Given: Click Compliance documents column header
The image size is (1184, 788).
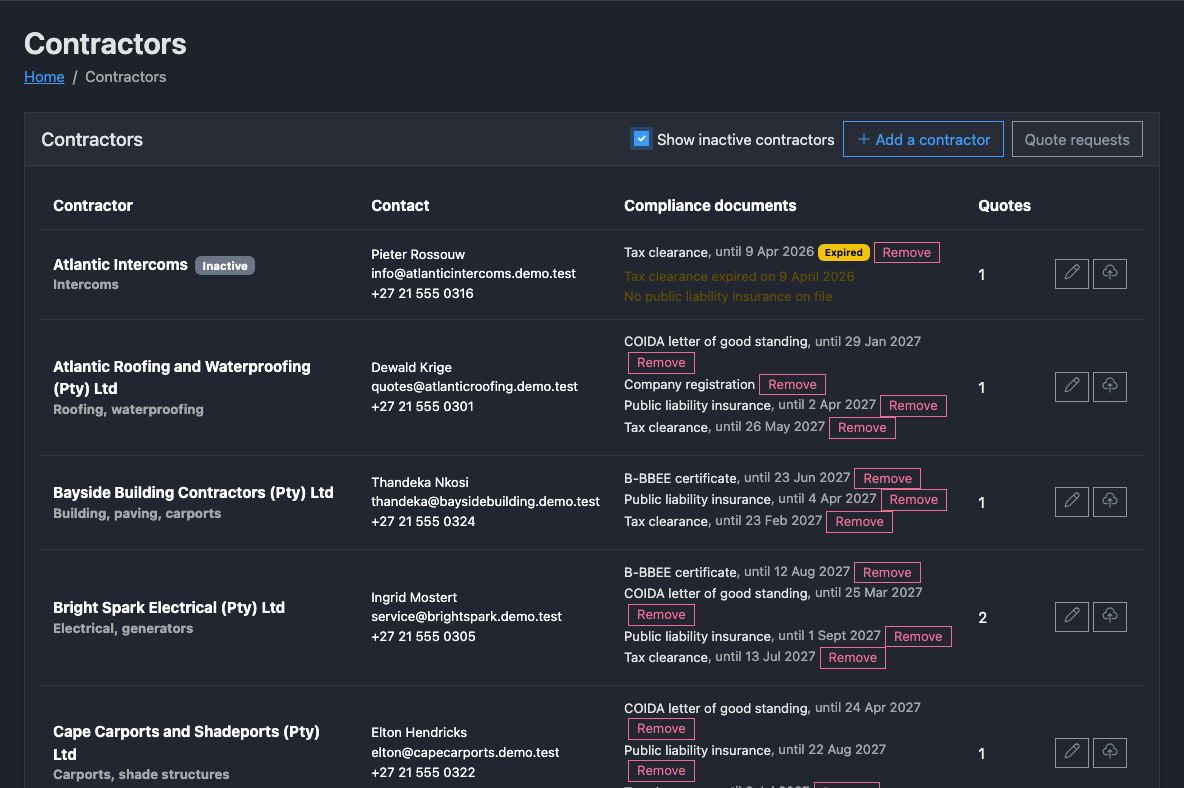Looking at the screenshot, I should (x=710, y=205).
